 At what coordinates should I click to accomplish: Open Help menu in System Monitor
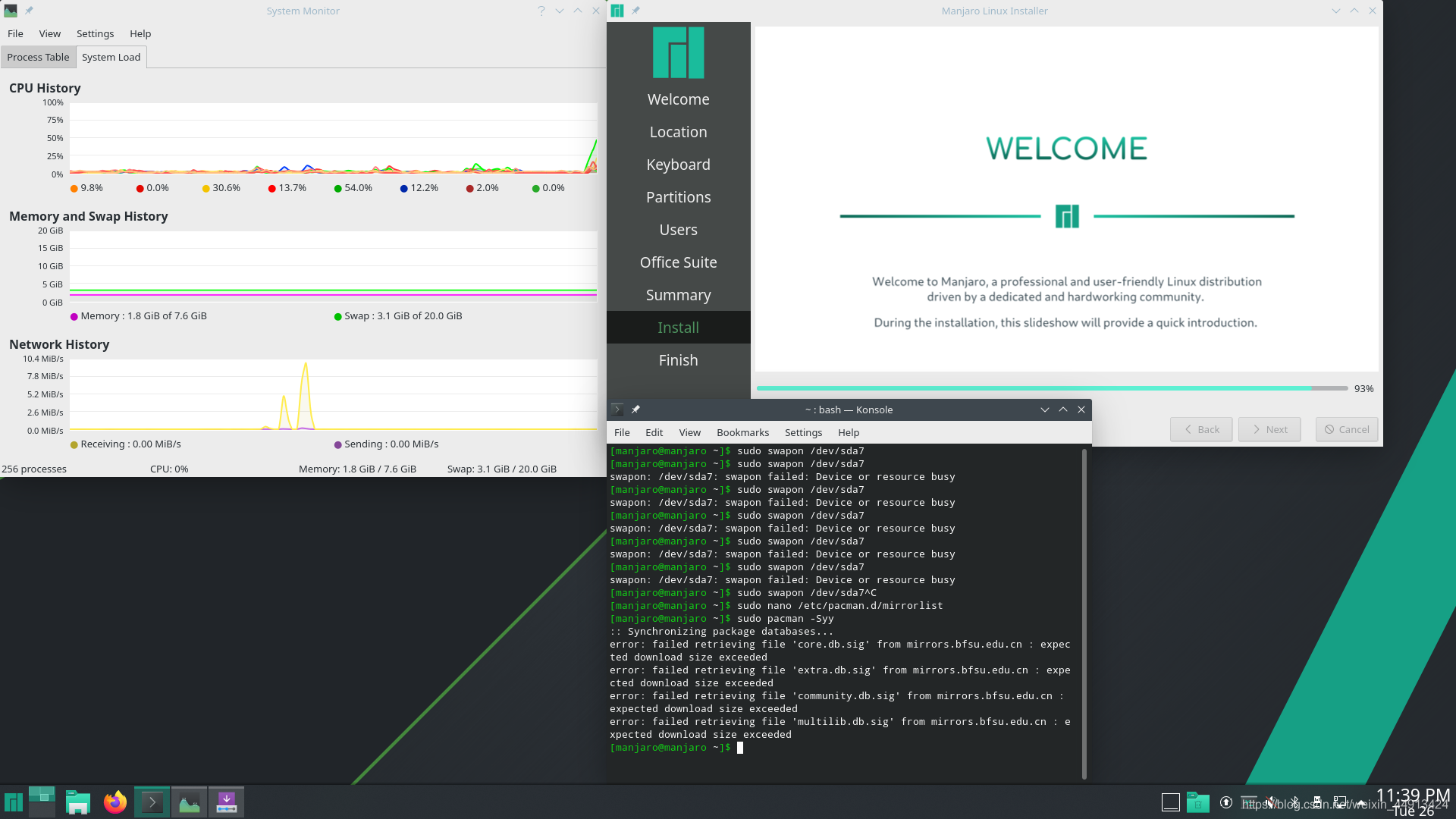(x=140, y=33)
